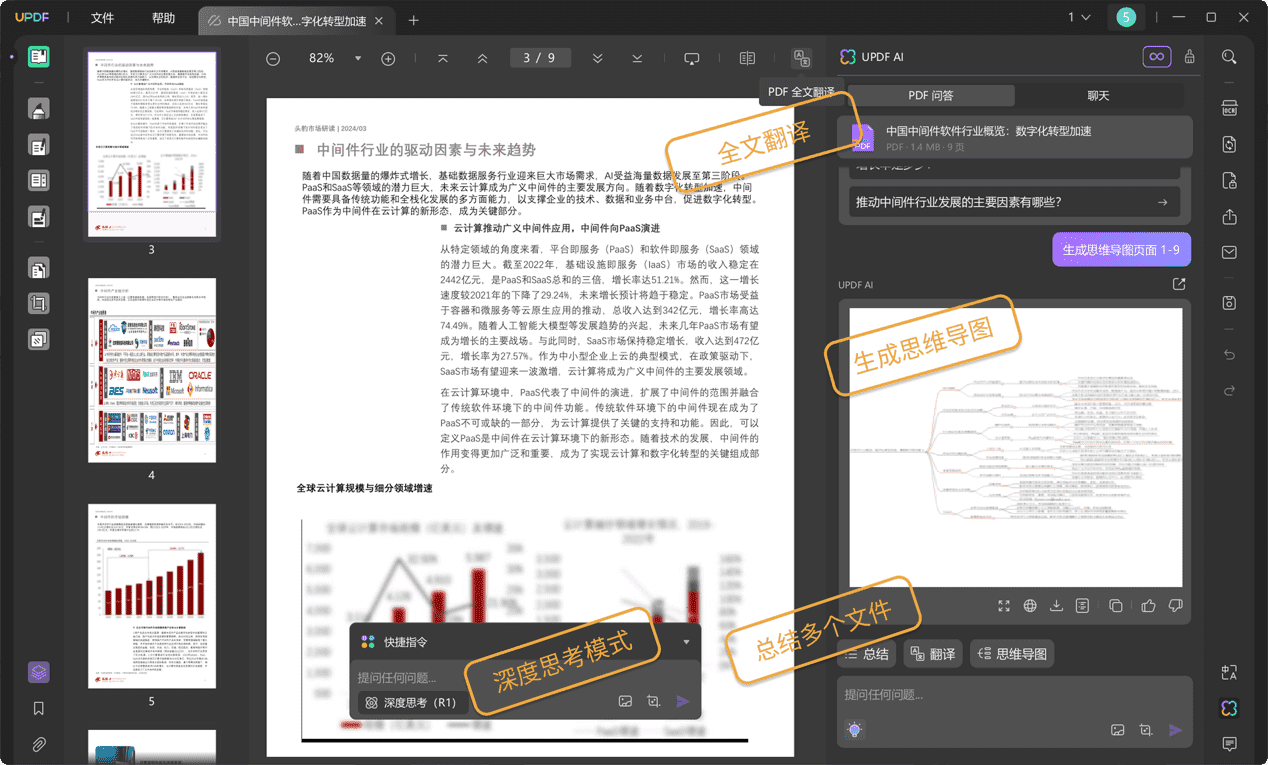Click the 总结 summarize button
The image size is (1268, 765).
click(867, 654)
